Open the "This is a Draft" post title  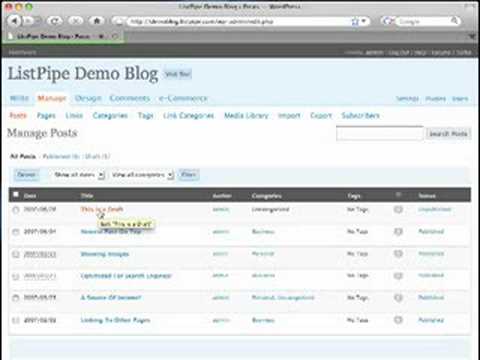[102, 209]
